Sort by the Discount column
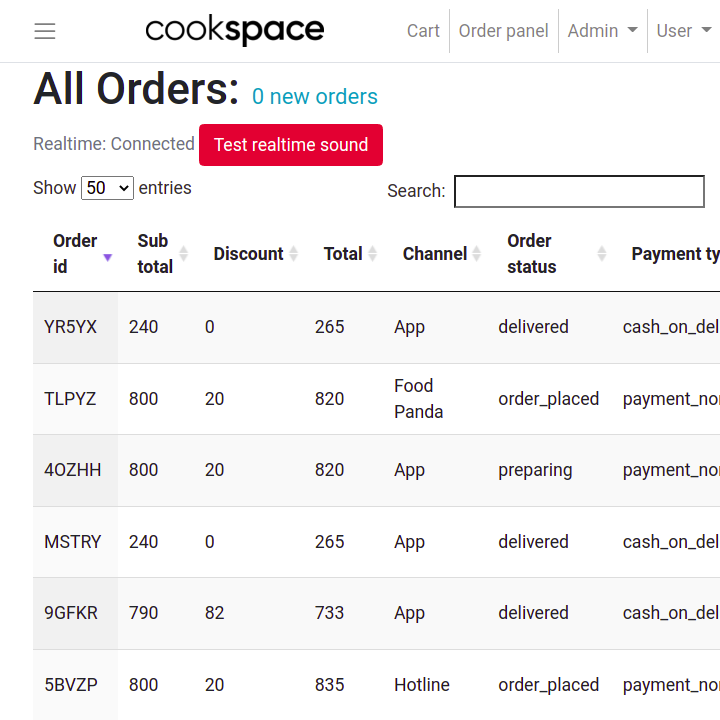The width and height of the screenshot is (720, 720). 248,253
